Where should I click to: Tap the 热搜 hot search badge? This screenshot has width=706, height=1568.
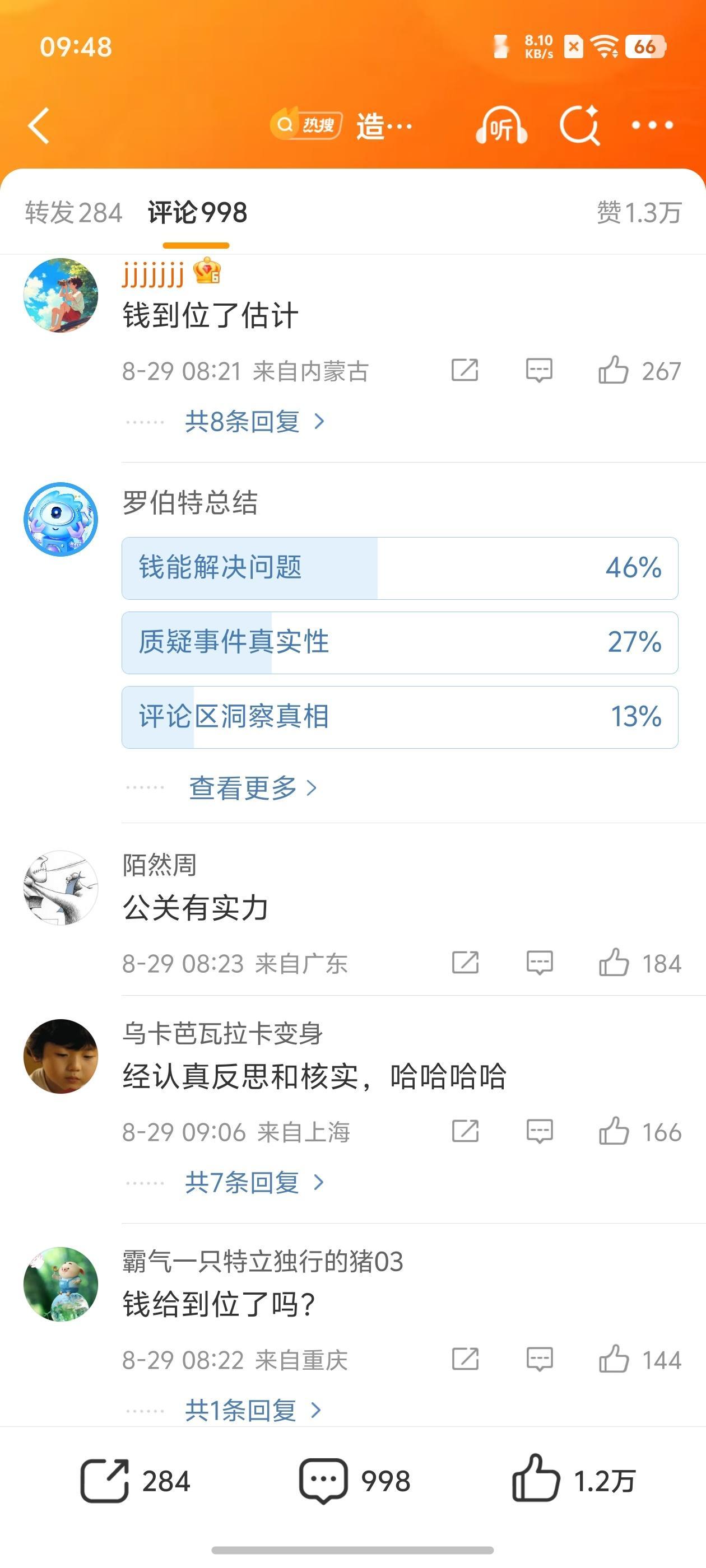click(306, 125)
